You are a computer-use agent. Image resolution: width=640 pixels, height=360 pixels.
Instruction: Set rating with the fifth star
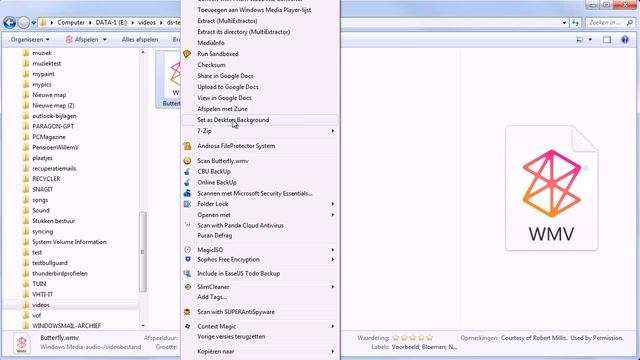pyautogui.click(x=430, y=338)
